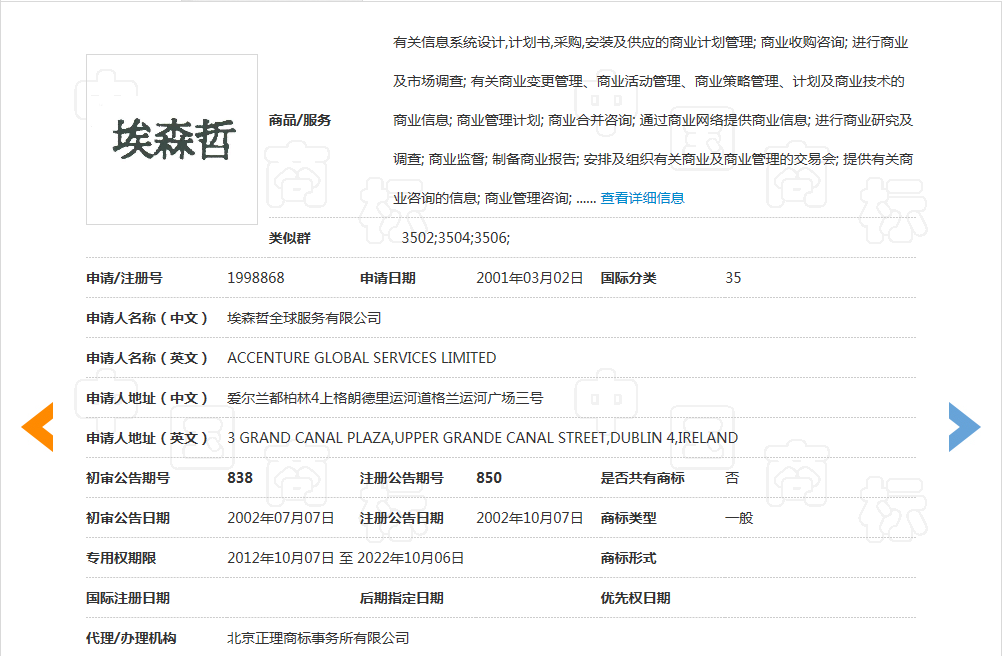Click the 商标类型 label
1004x656 pixels.
[629, 518]
